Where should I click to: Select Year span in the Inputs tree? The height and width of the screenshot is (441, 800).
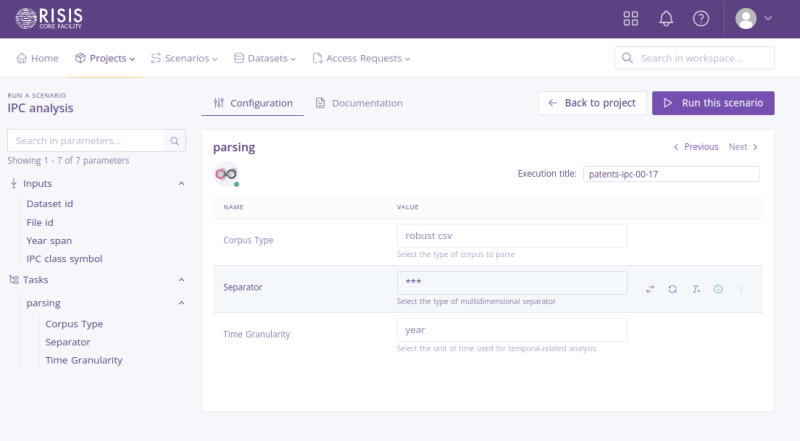49,240
